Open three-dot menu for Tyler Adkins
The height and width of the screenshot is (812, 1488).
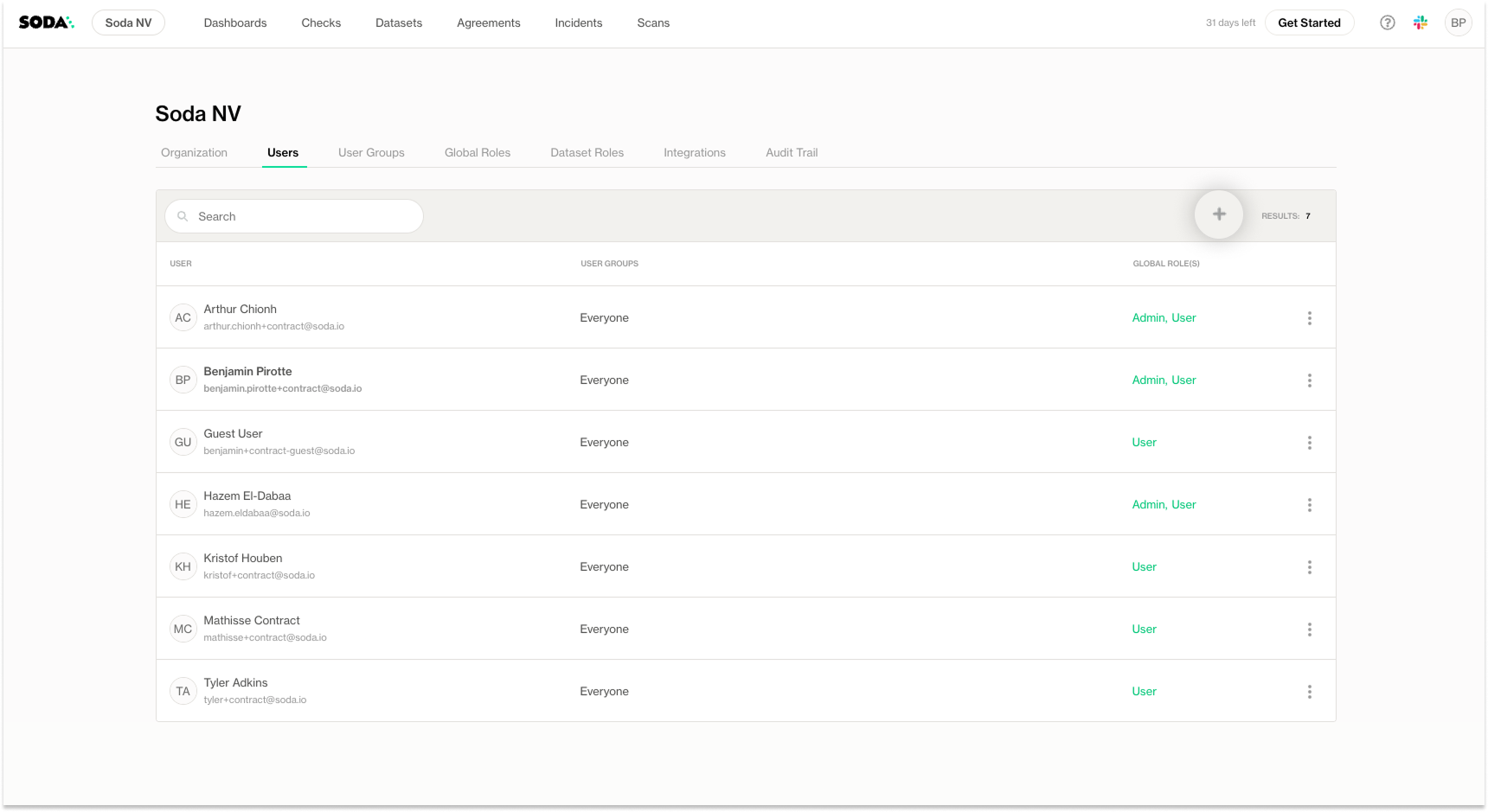pos(1309,692)
